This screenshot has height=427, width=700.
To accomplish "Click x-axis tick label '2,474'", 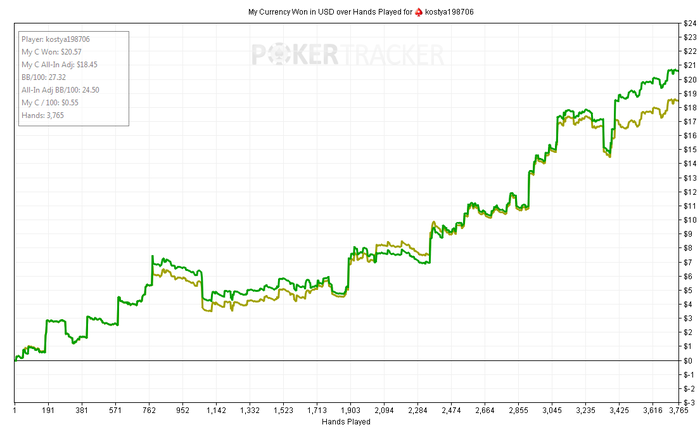I will 451,410.
